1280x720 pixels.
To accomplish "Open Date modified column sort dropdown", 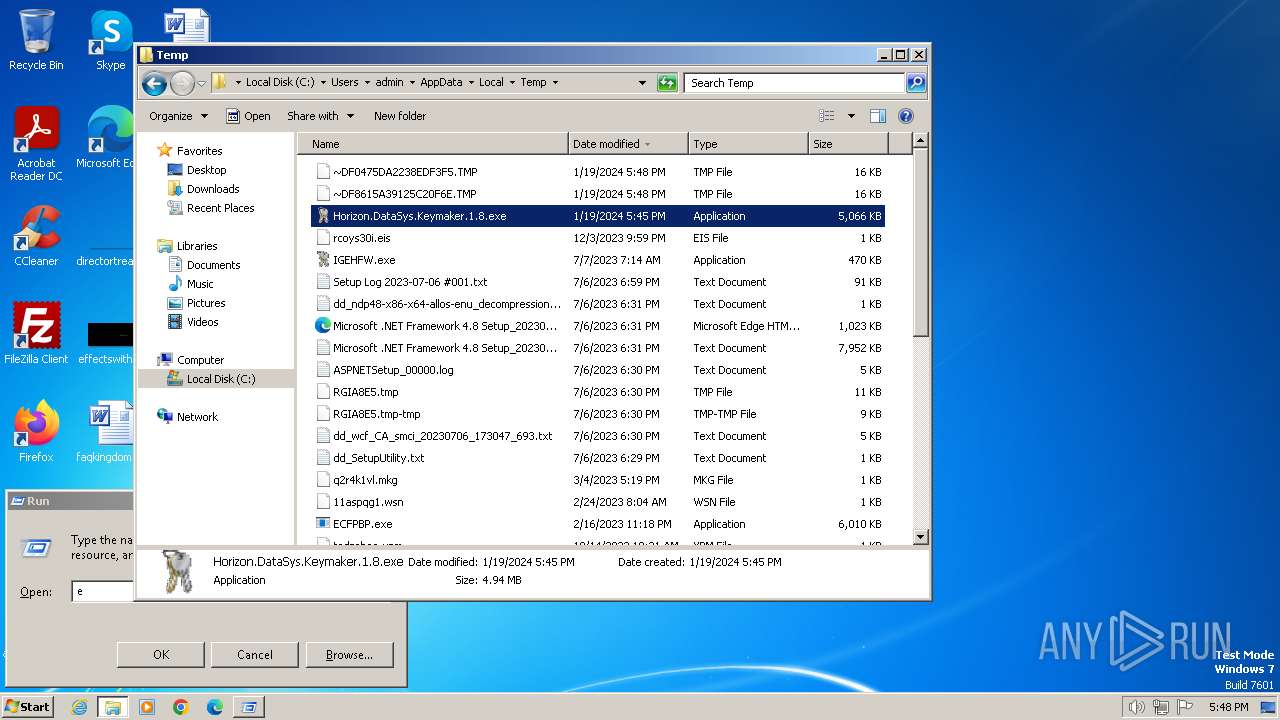I will (x=648, y=144).
